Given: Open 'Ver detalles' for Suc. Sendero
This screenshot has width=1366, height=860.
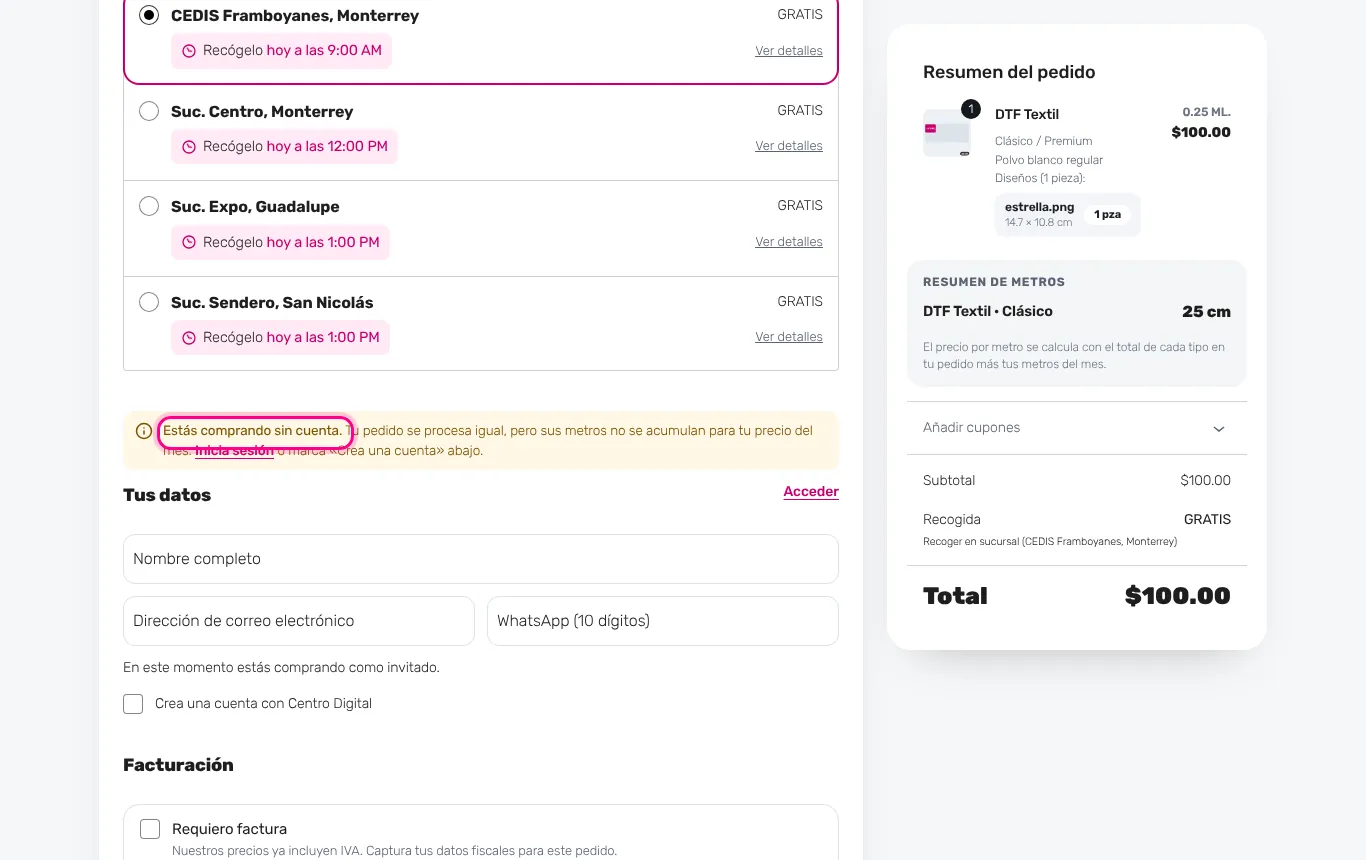Looking at the screenshot, I should 789,337.
